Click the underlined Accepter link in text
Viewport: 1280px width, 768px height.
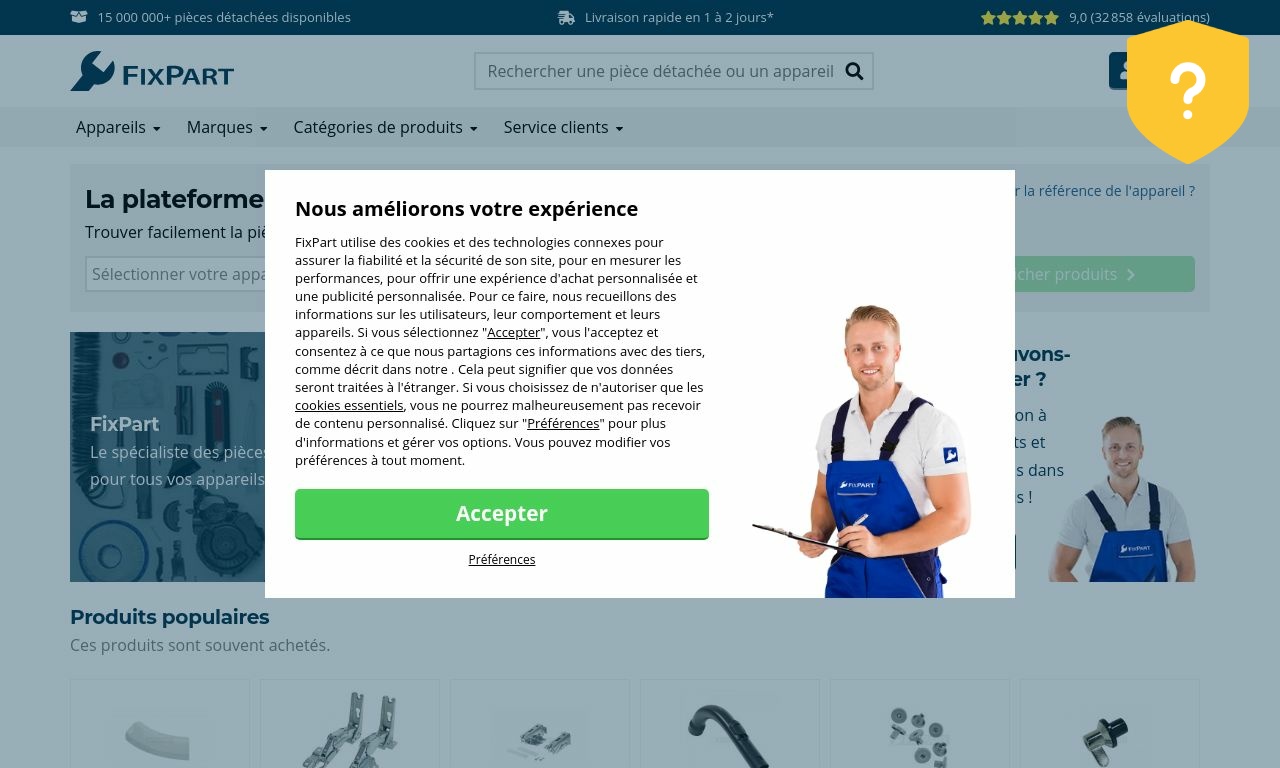pyautogui.click(x=514, y=332)
